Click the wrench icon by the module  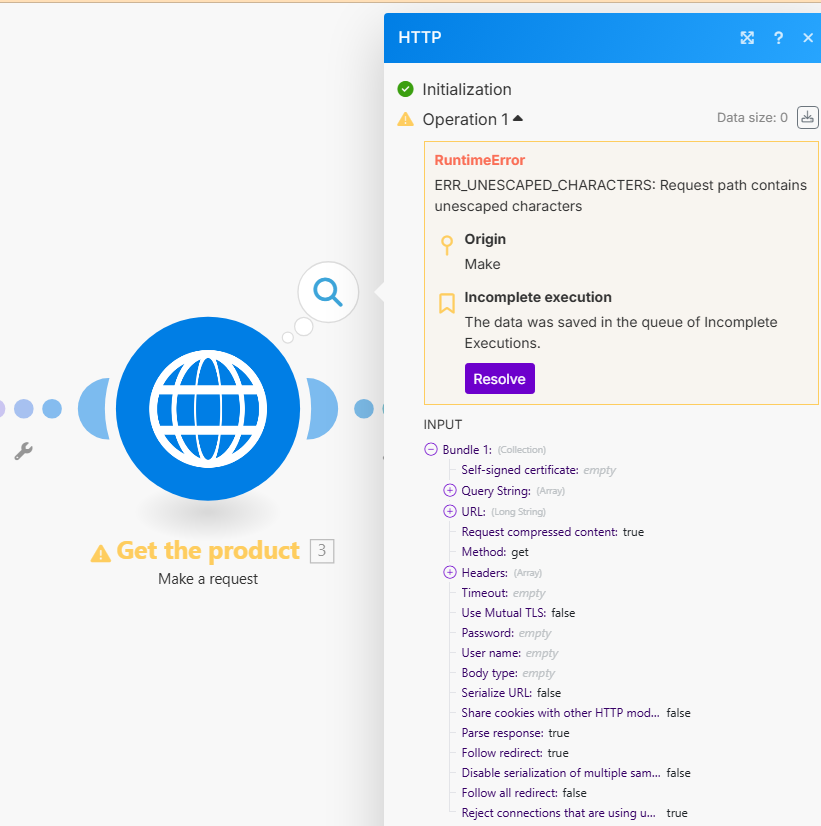23,451
